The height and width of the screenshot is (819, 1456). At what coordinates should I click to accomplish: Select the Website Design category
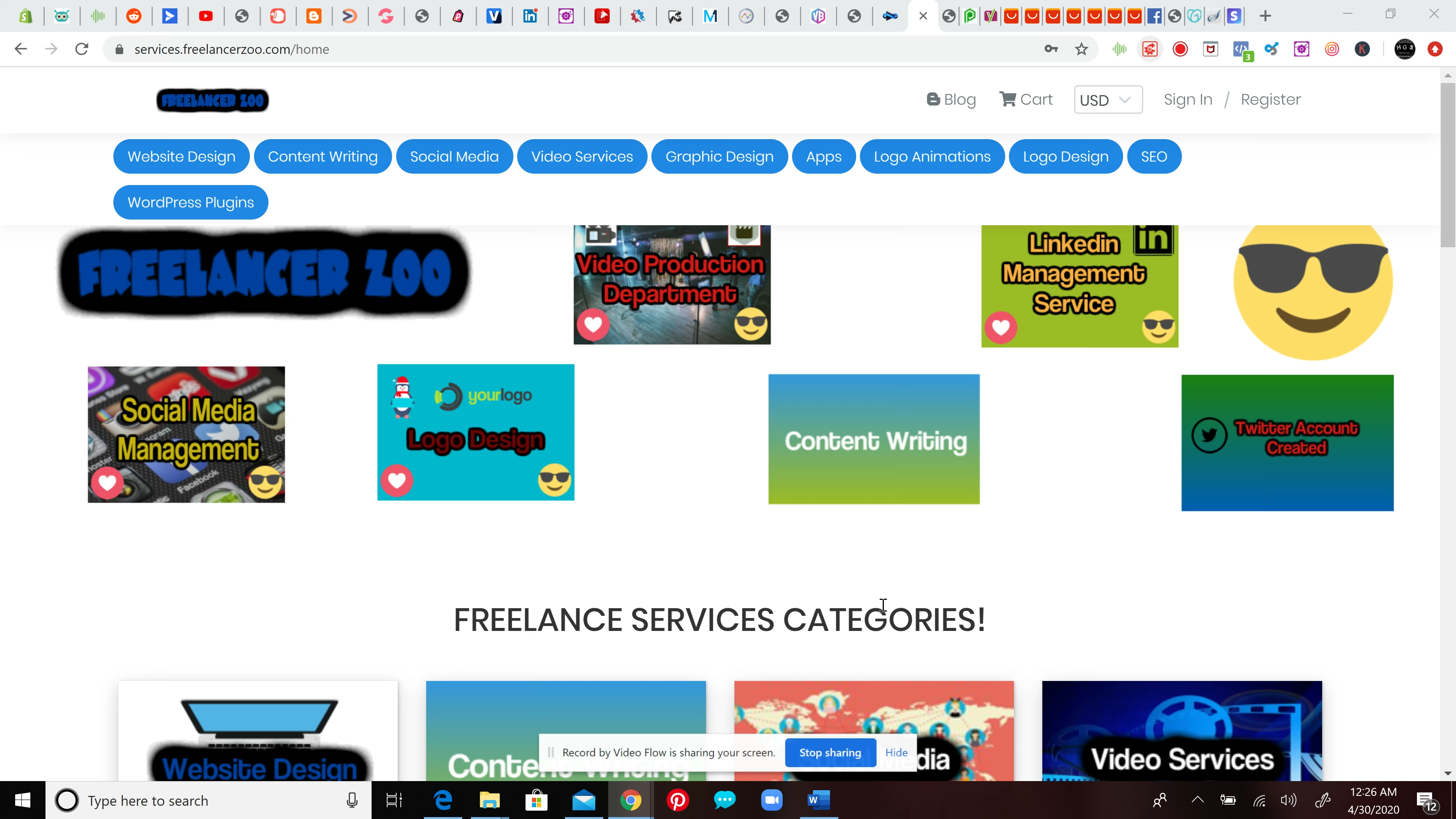click(x=182, y=157)
